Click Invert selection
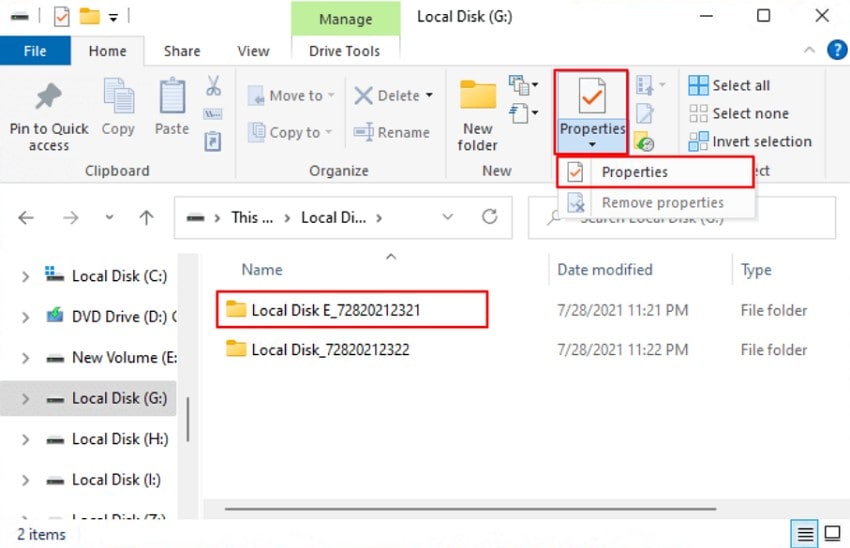 point(750,141)
